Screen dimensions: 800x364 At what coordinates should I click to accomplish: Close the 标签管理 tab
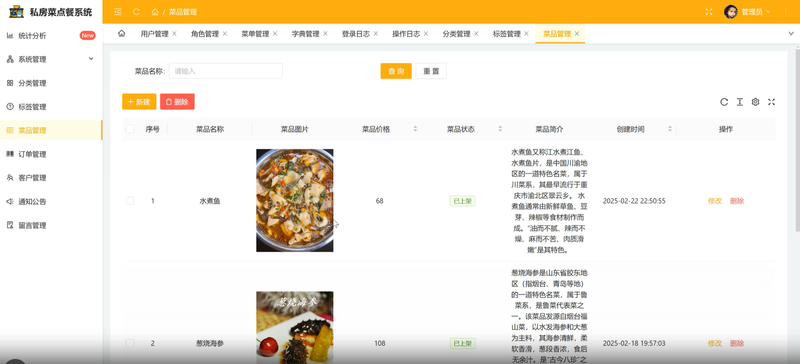coord(526,34)
